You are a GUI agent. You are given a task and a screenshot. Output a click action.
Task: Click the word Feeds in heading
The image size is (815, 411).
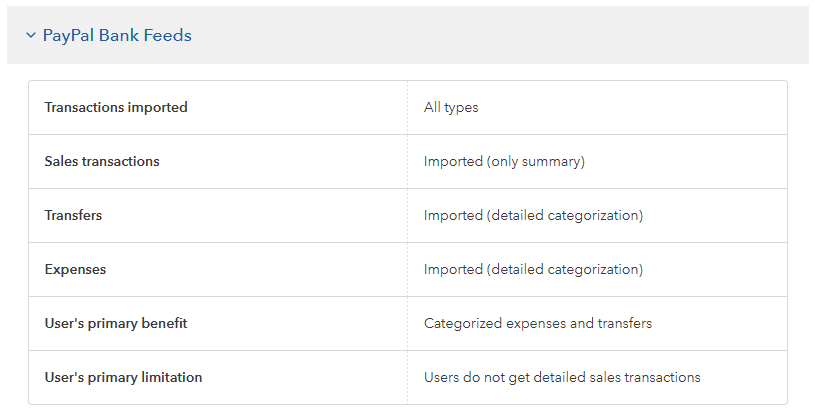click(168, 36)
